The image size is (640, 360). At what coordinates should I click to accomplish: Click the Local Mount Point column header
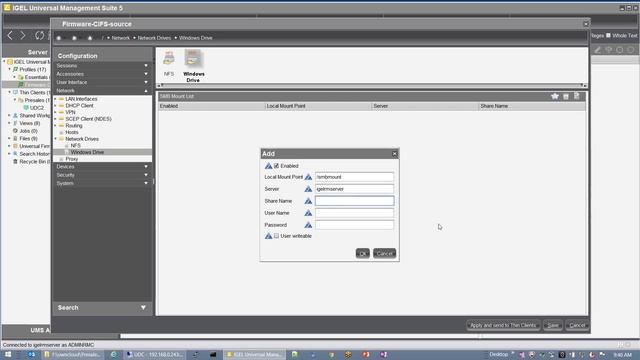pos(318,106)
